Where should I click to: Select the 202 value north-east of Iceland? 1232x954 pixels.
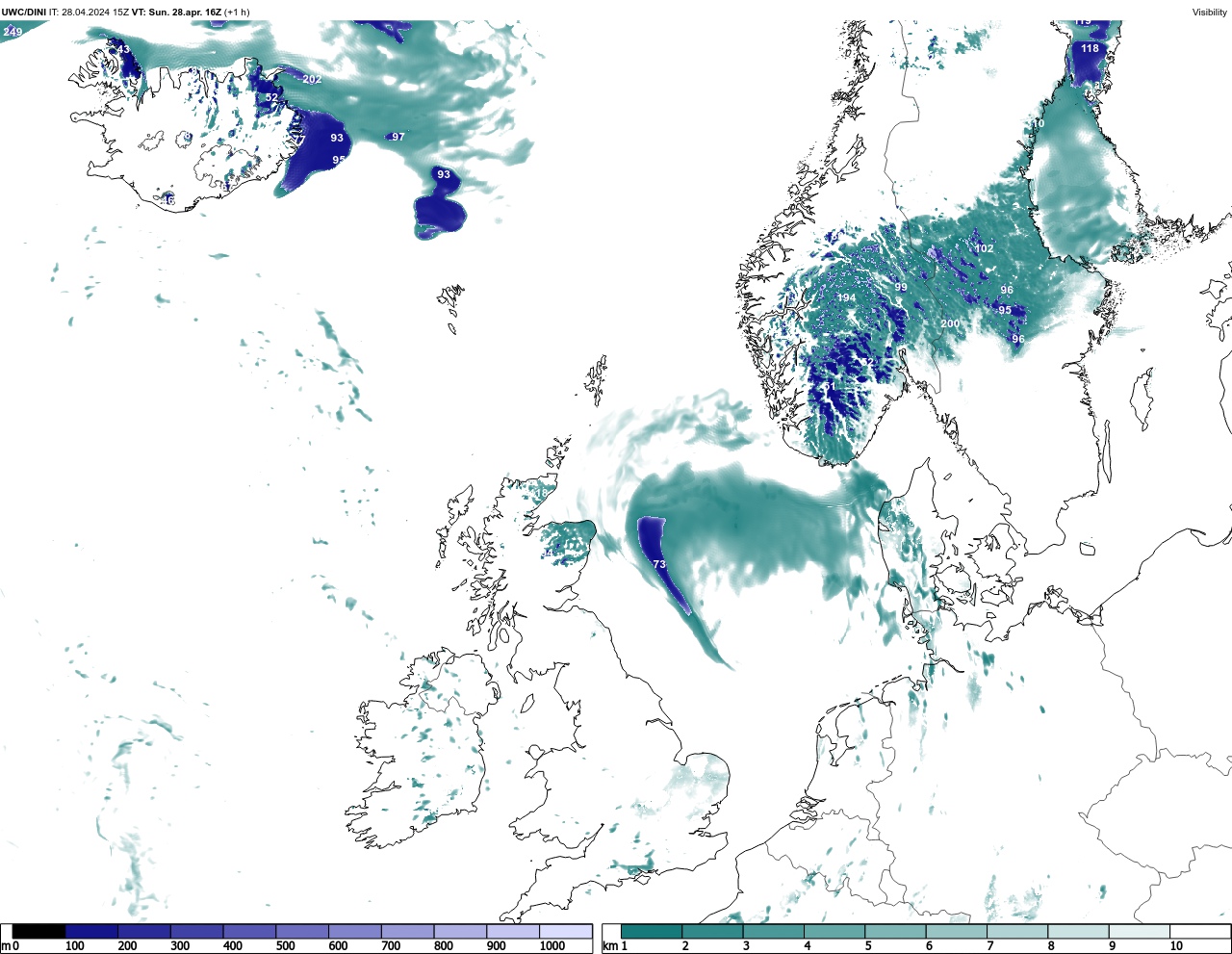click(312, 79)
